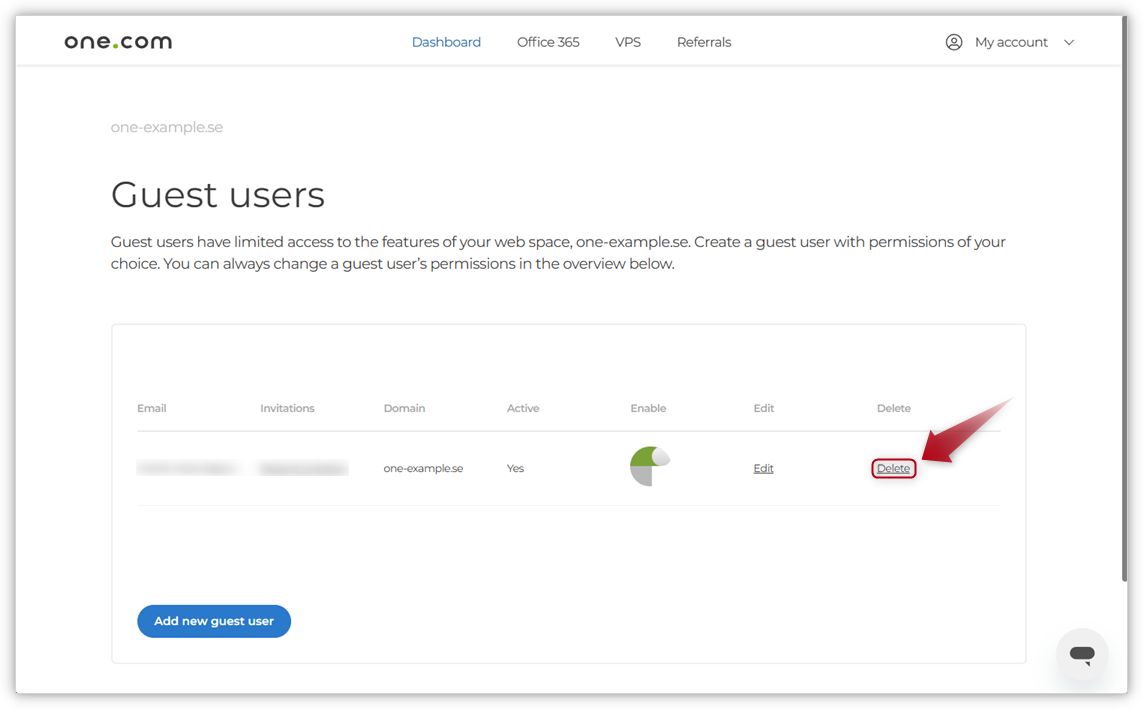Viewport: 1143px width, 709px height.
Task: Click the Add new guest user button
Action: pos(213,621)
